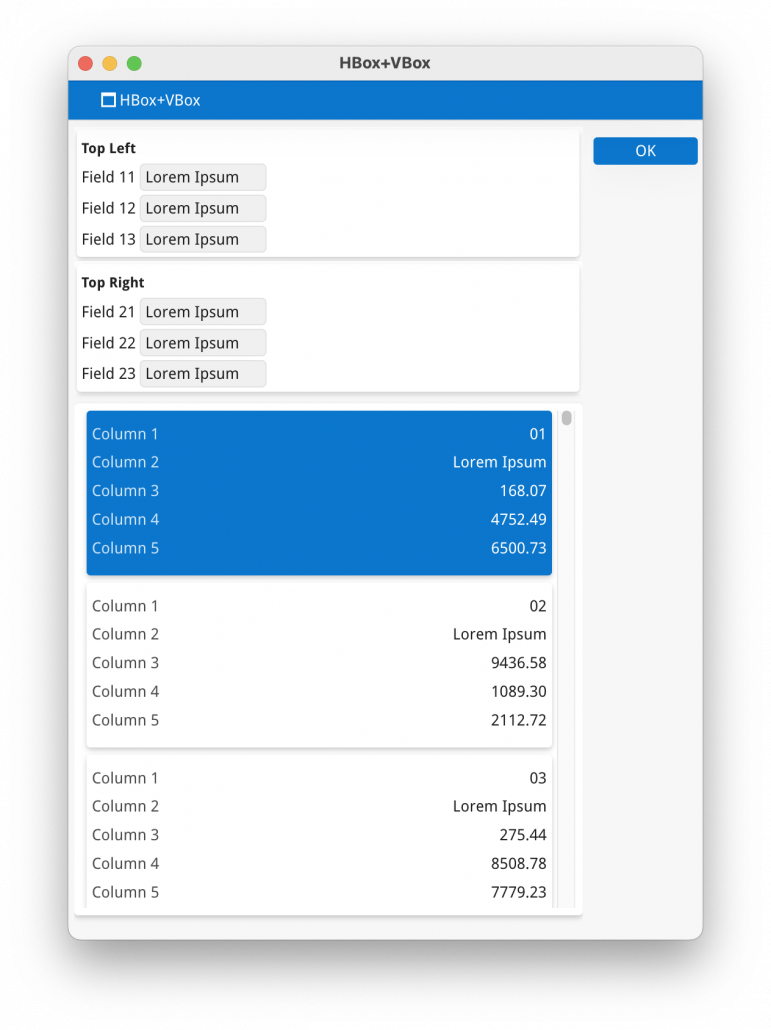The width and height of the screenshot is (771, 1030).
Task: Click the value 6500.73 in first card
Action: (518, 548)
